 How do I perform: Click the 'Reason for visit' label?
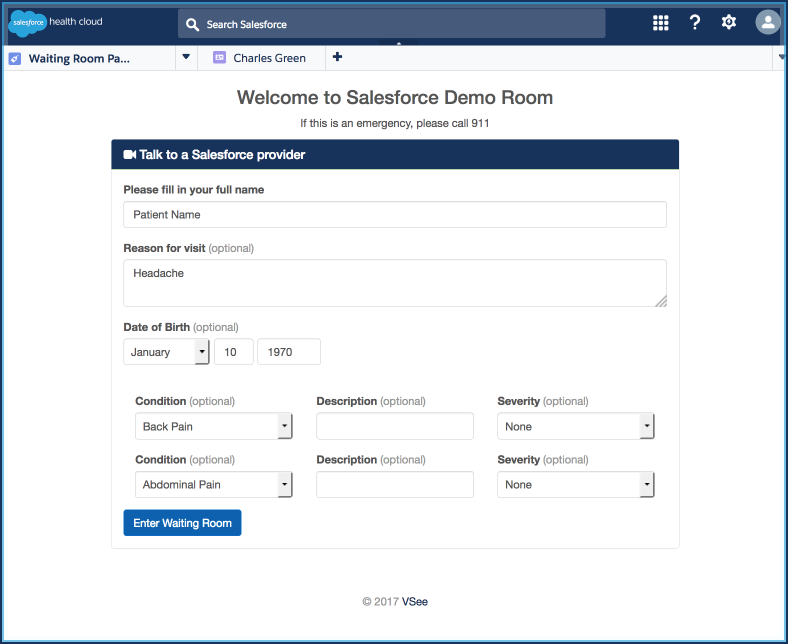tap(164, 248)
